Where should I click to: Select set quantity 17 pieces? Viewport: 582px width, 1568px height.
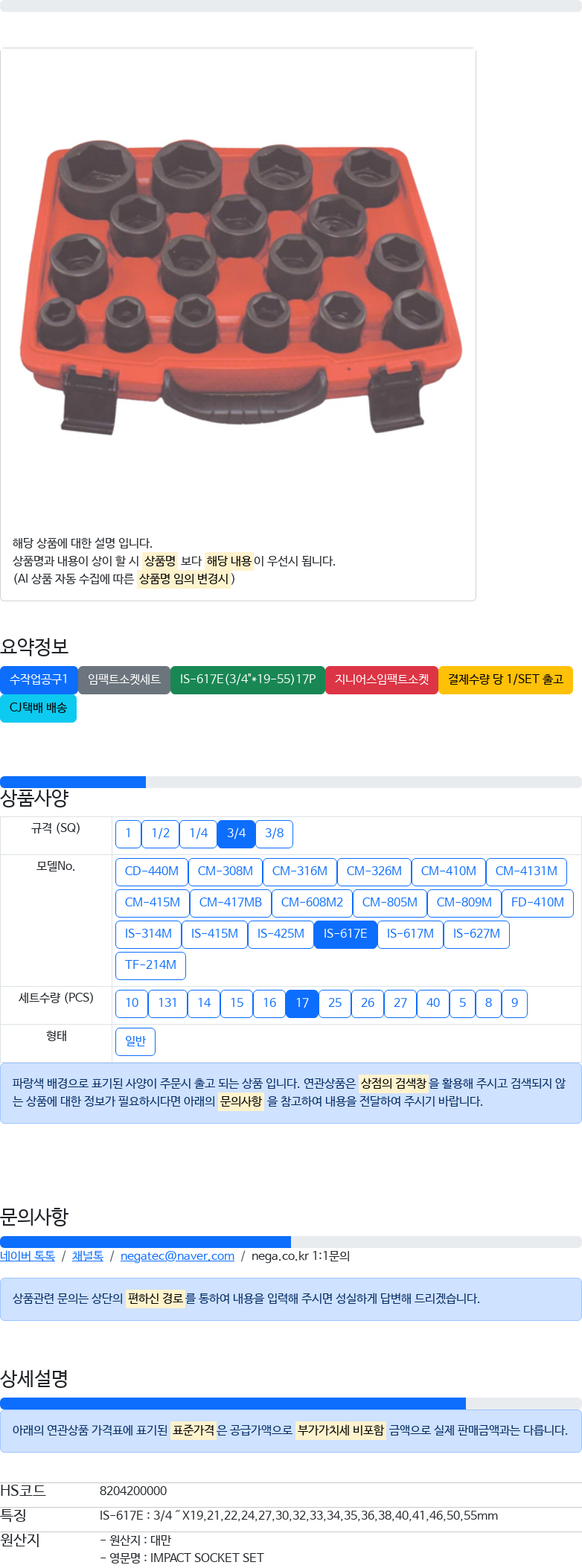tap(302, 1003)
